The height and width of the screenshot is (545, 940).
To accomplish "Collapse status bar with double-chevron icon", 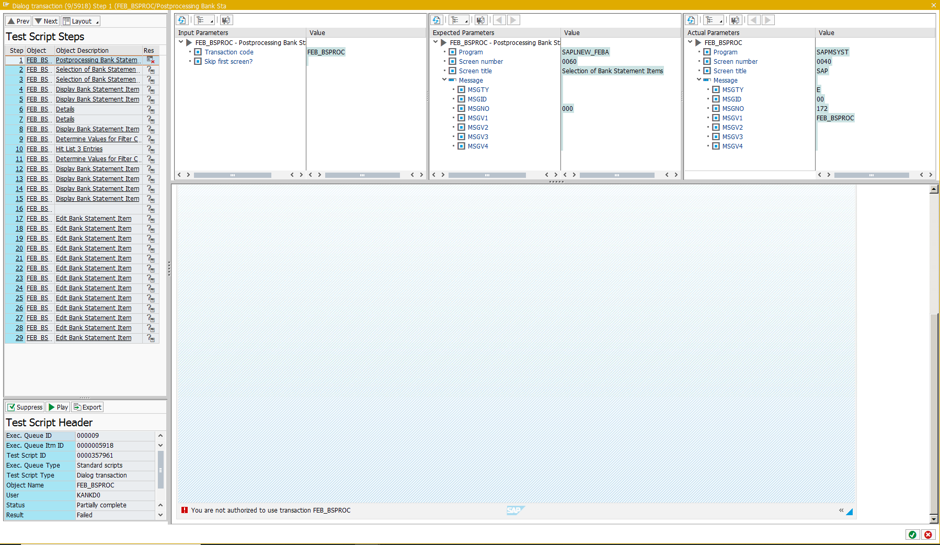I will 841,510.
